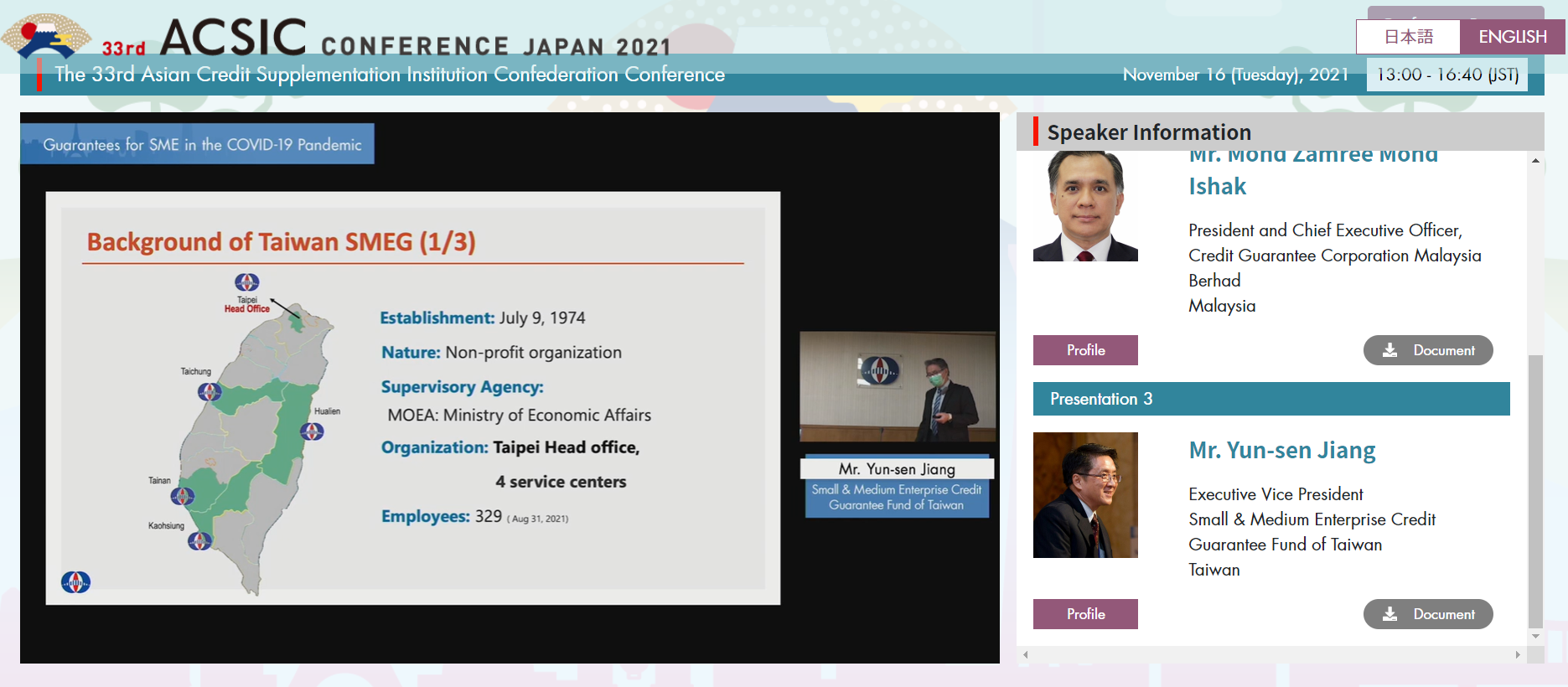
Task: Click SMEG logo at slide bottom-left corner
Action: coord(75,581)
